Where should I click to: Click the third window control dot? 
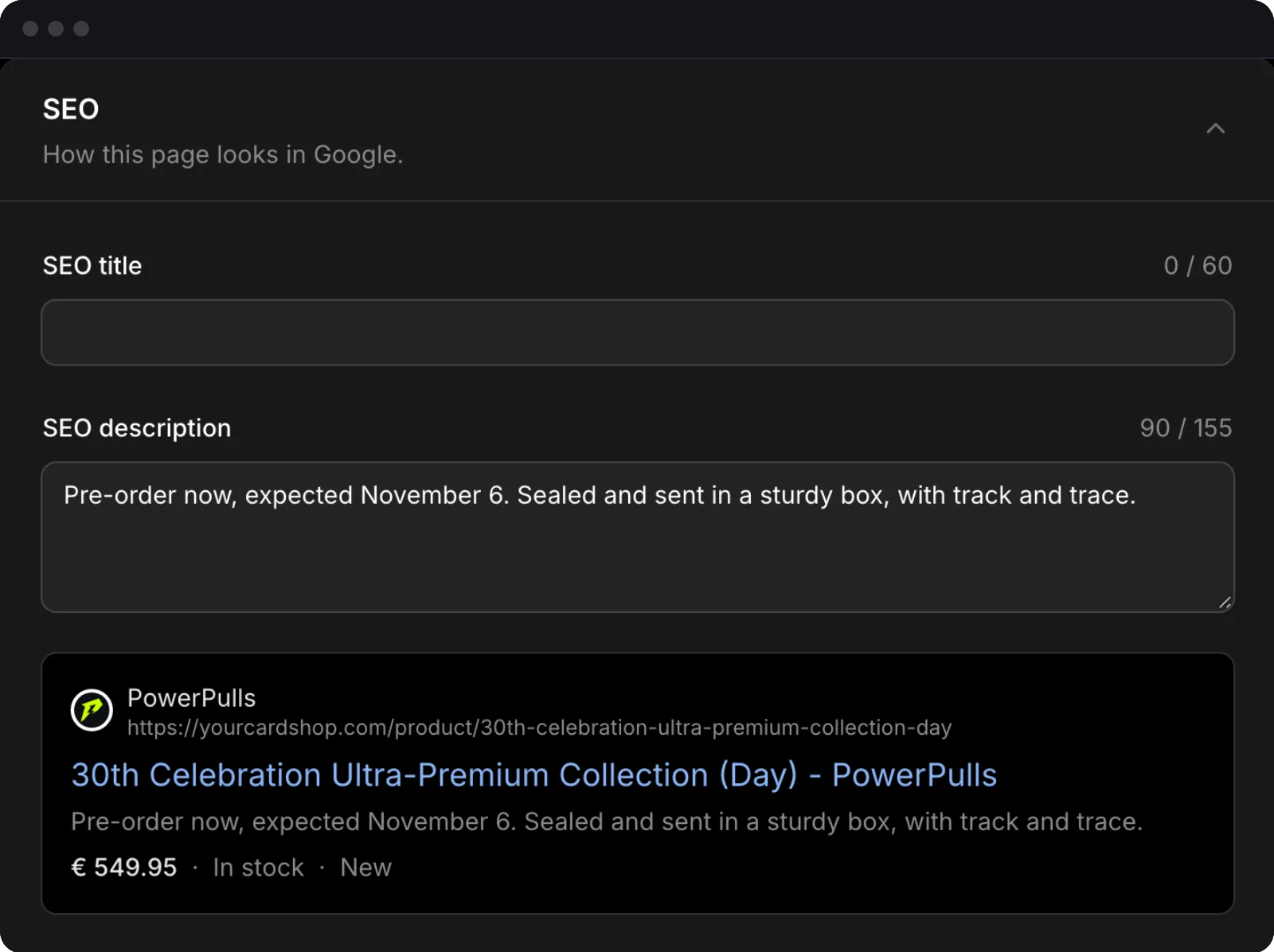[x=81, y=29]
